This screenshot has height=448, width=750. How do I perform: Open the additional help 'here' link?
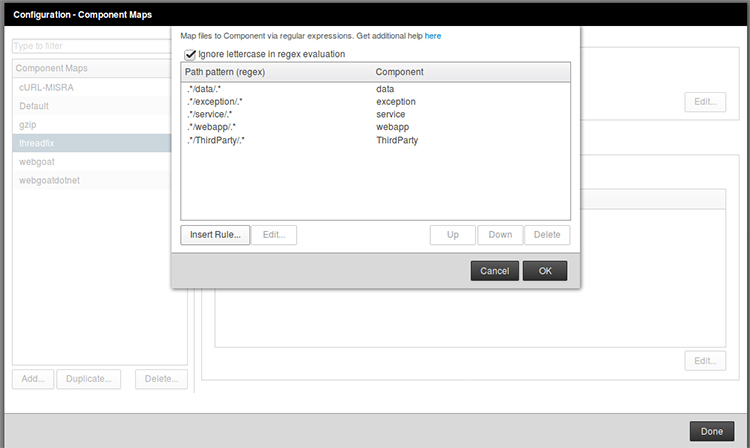tap(433, 36)
